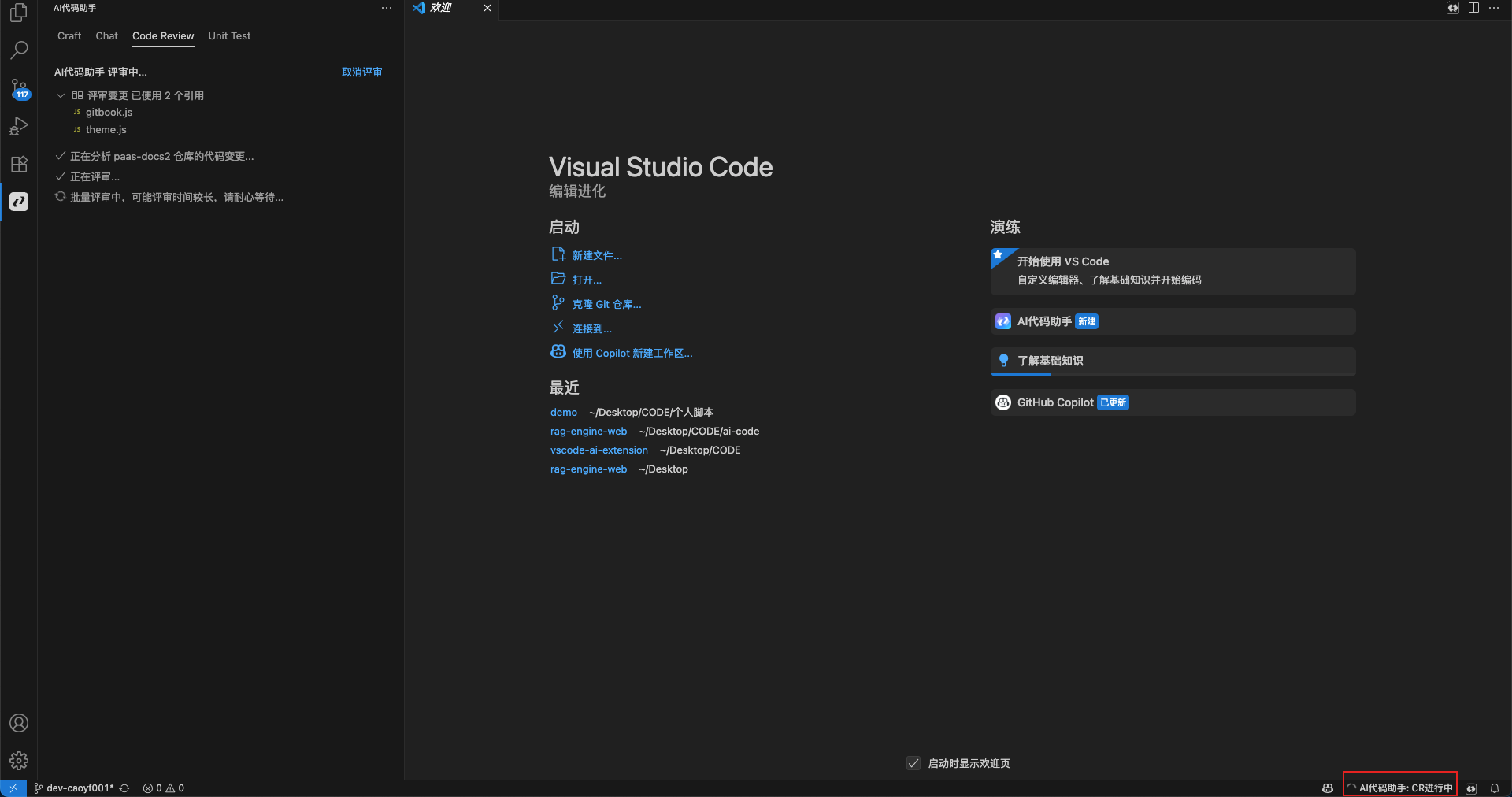Open the Extensions view
Viewport: 1512px width, 797px height.
[x=19, y=164]
